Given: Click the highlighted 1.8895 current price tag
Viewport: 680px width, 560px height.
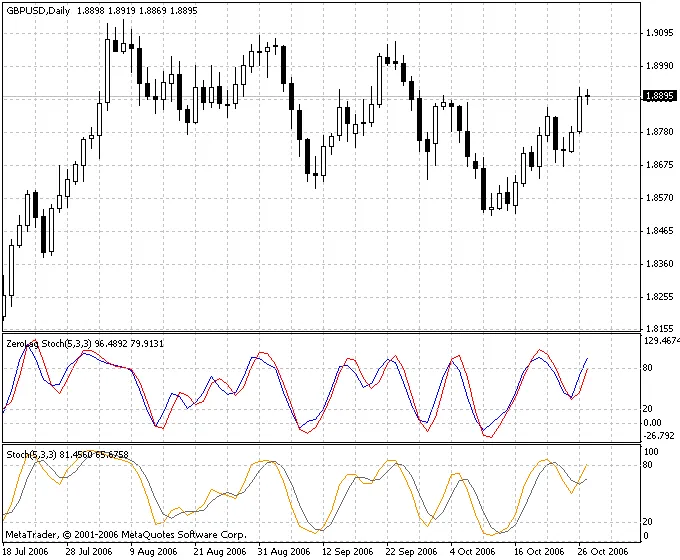Looking at the screenshot, I should coord(659,97).
